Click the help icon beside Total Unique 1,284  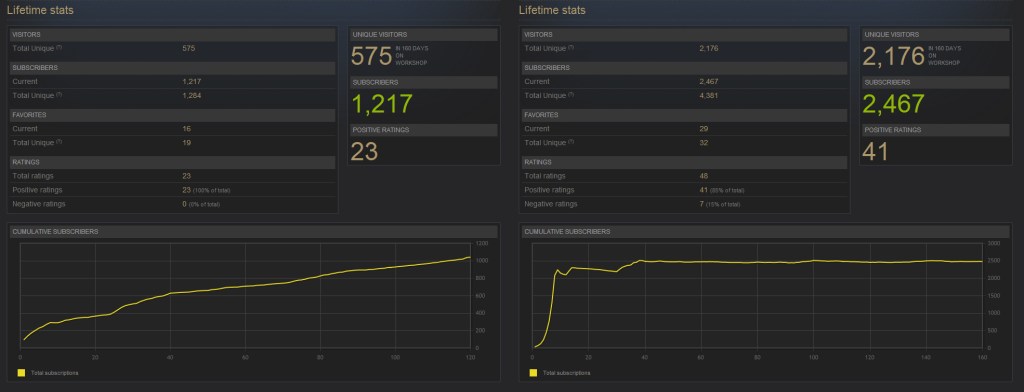(59, 94)
